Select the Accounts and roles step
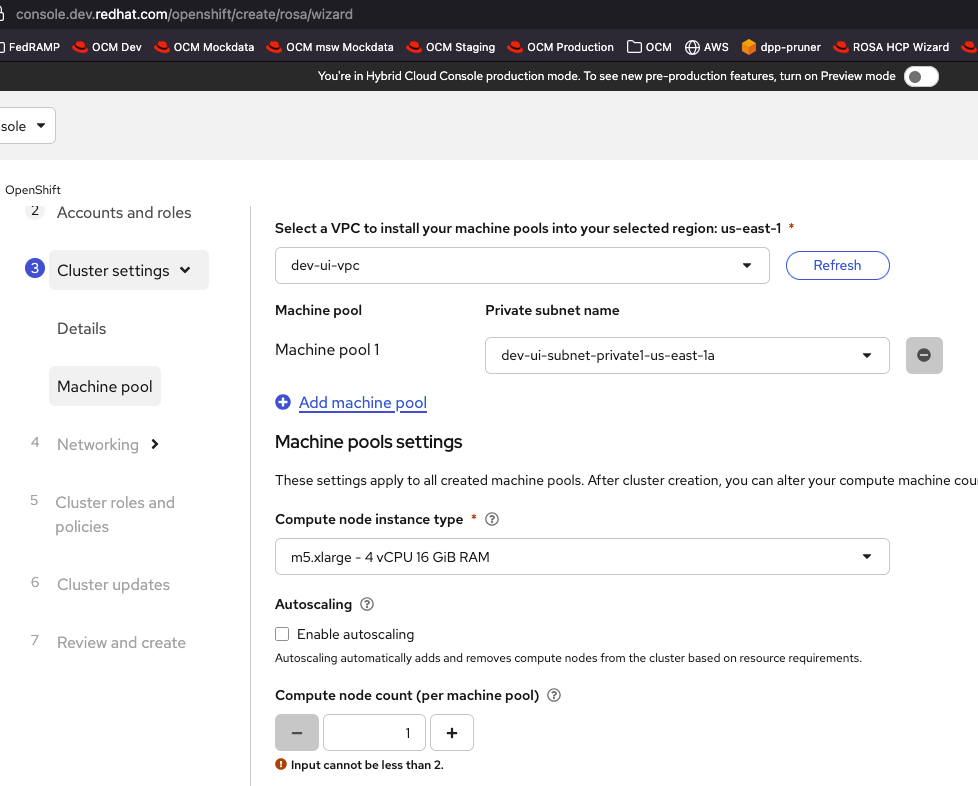Viewport: 978px width, 786px height. coord(124,213)
